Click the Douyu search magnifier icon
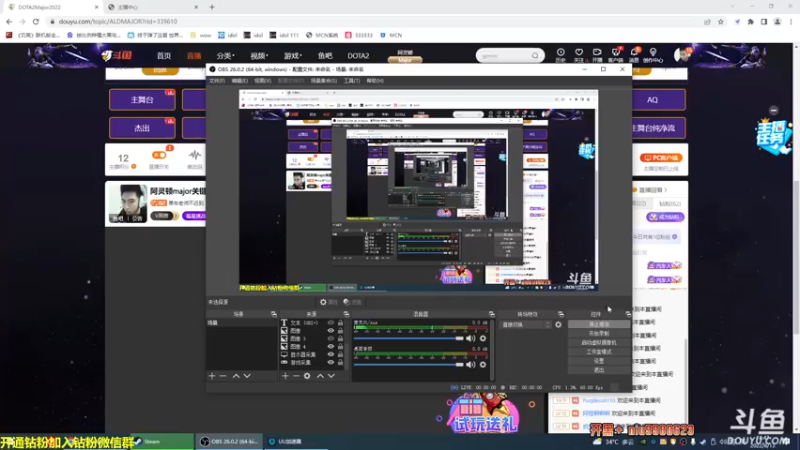The width and height of the screenshot is (800, 450). [x=535, y=56]
